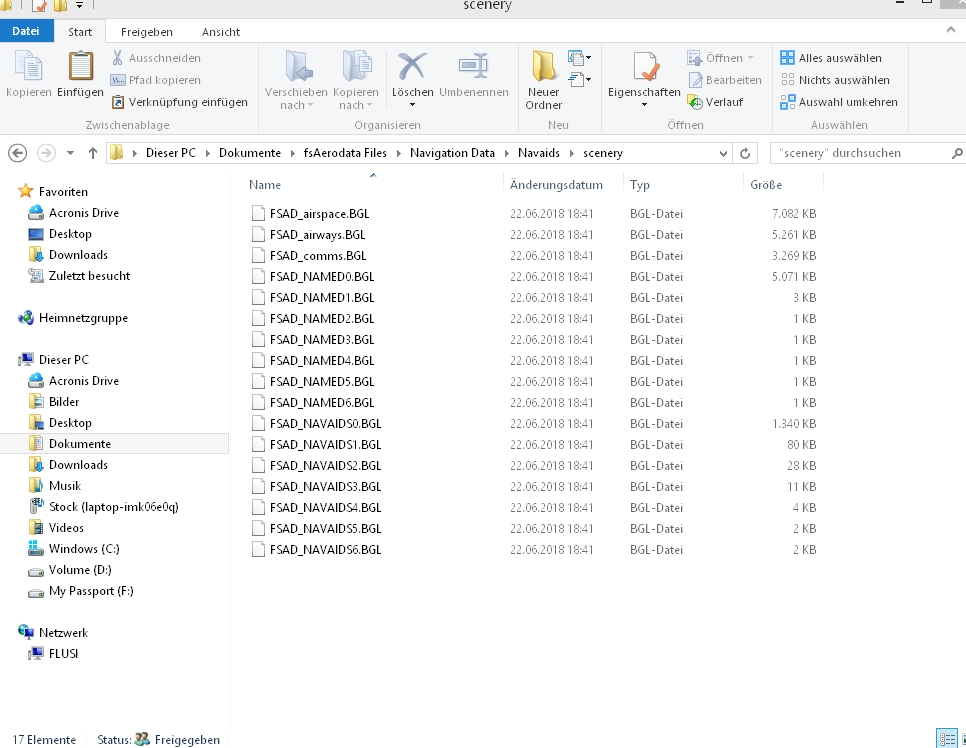966x748 pixels.
Task: Sort files by the Größe column header
Action: coord(766,185)
